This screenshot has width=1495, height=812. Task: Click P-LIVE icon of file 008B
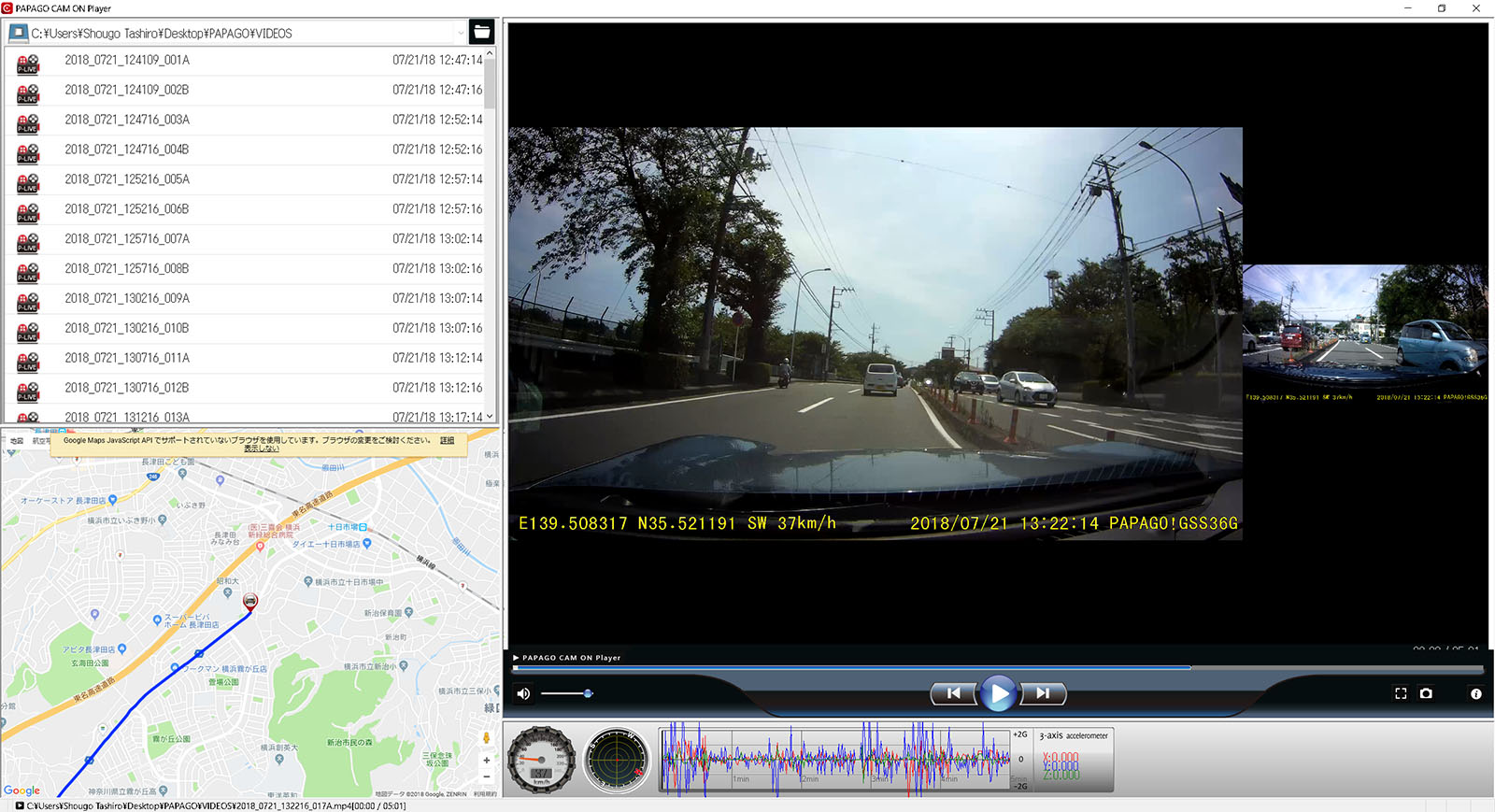pos(28,273)
